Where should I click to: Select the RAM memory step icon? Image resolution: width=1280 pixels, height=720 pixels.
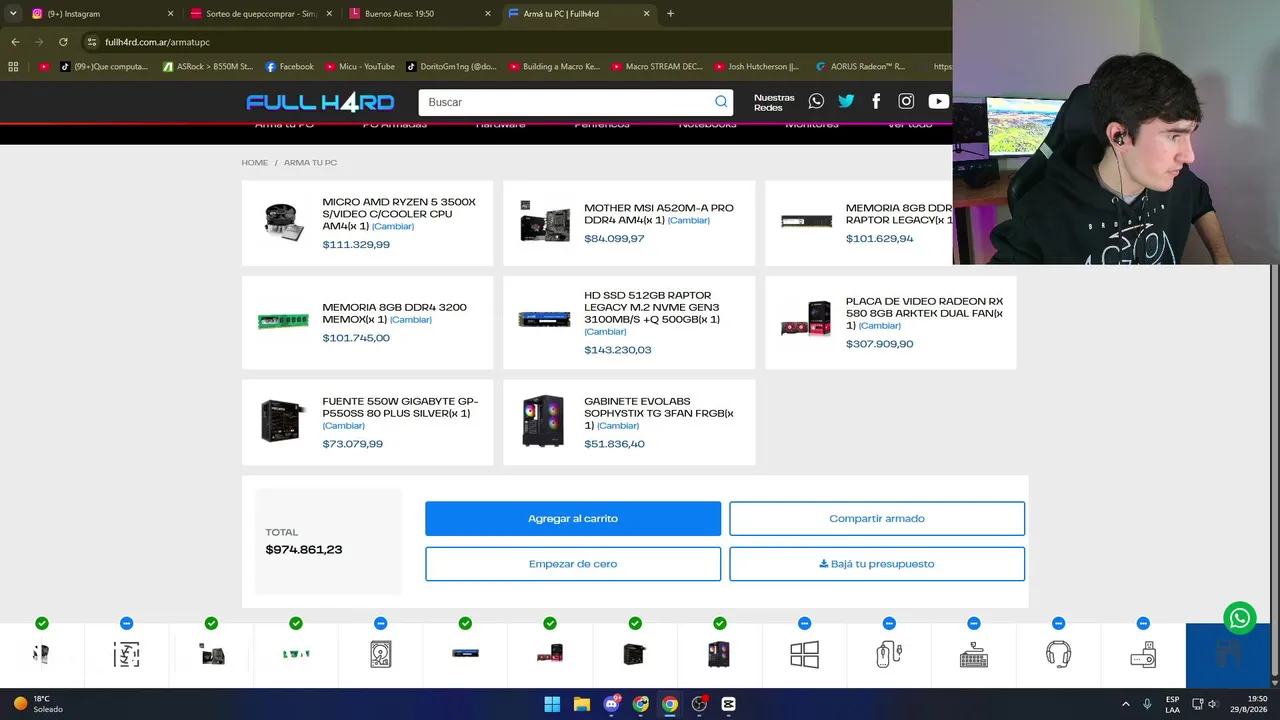(296, 654)
